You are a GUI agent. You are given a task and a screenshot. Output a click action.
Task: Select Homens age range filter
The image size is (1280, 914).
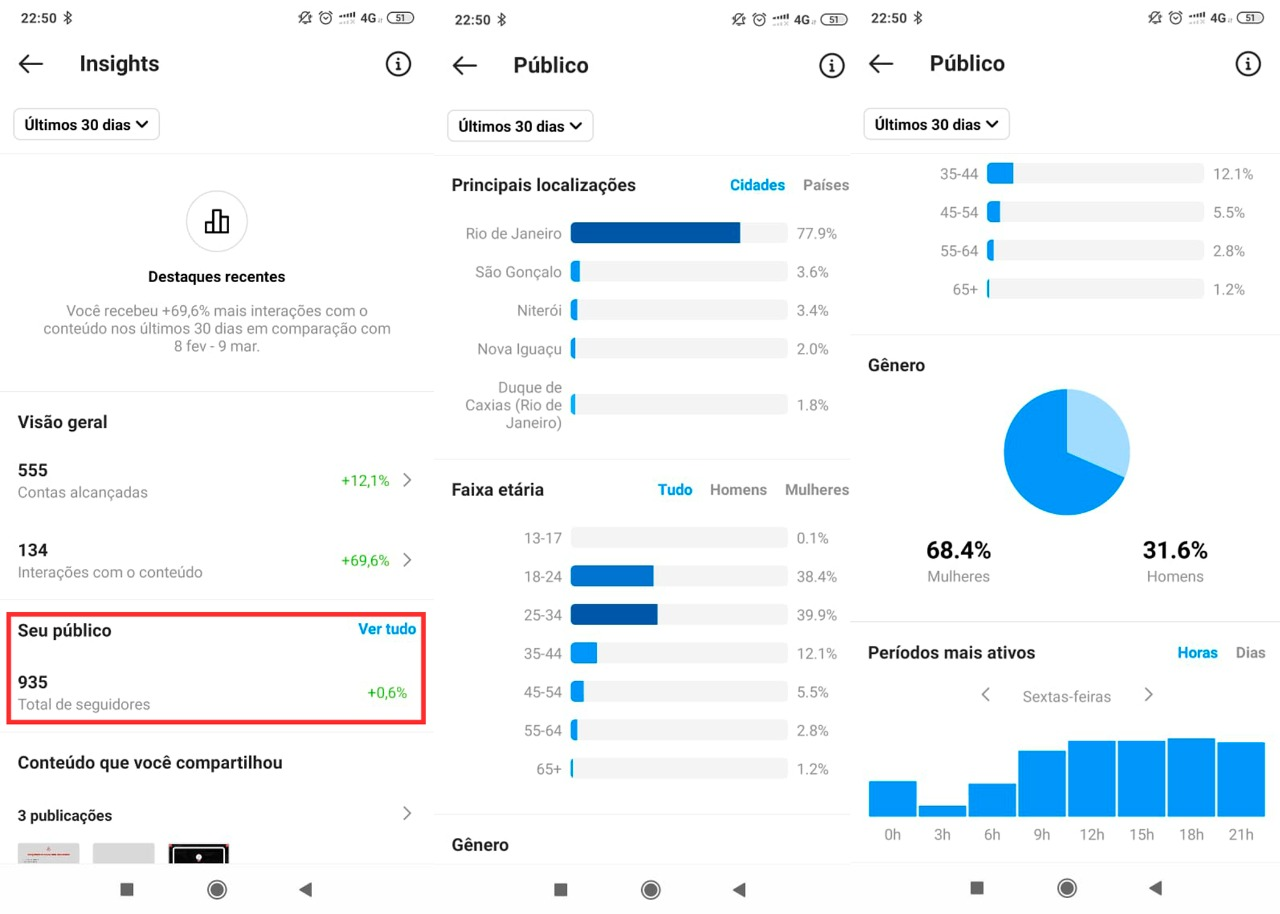point(738,490)
